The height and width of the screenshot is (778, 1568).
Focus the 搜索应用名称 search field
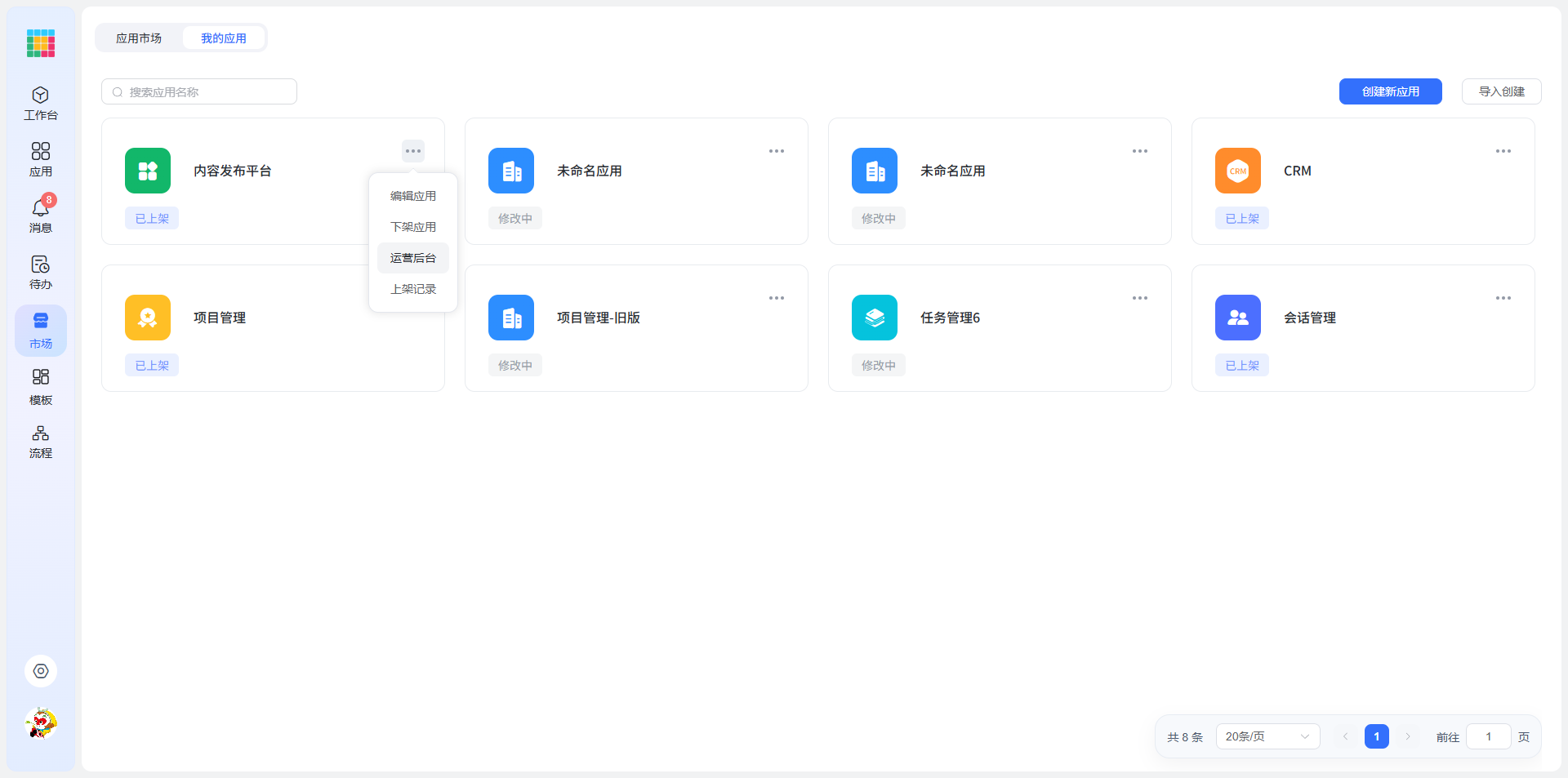click(x=199, y=91)
